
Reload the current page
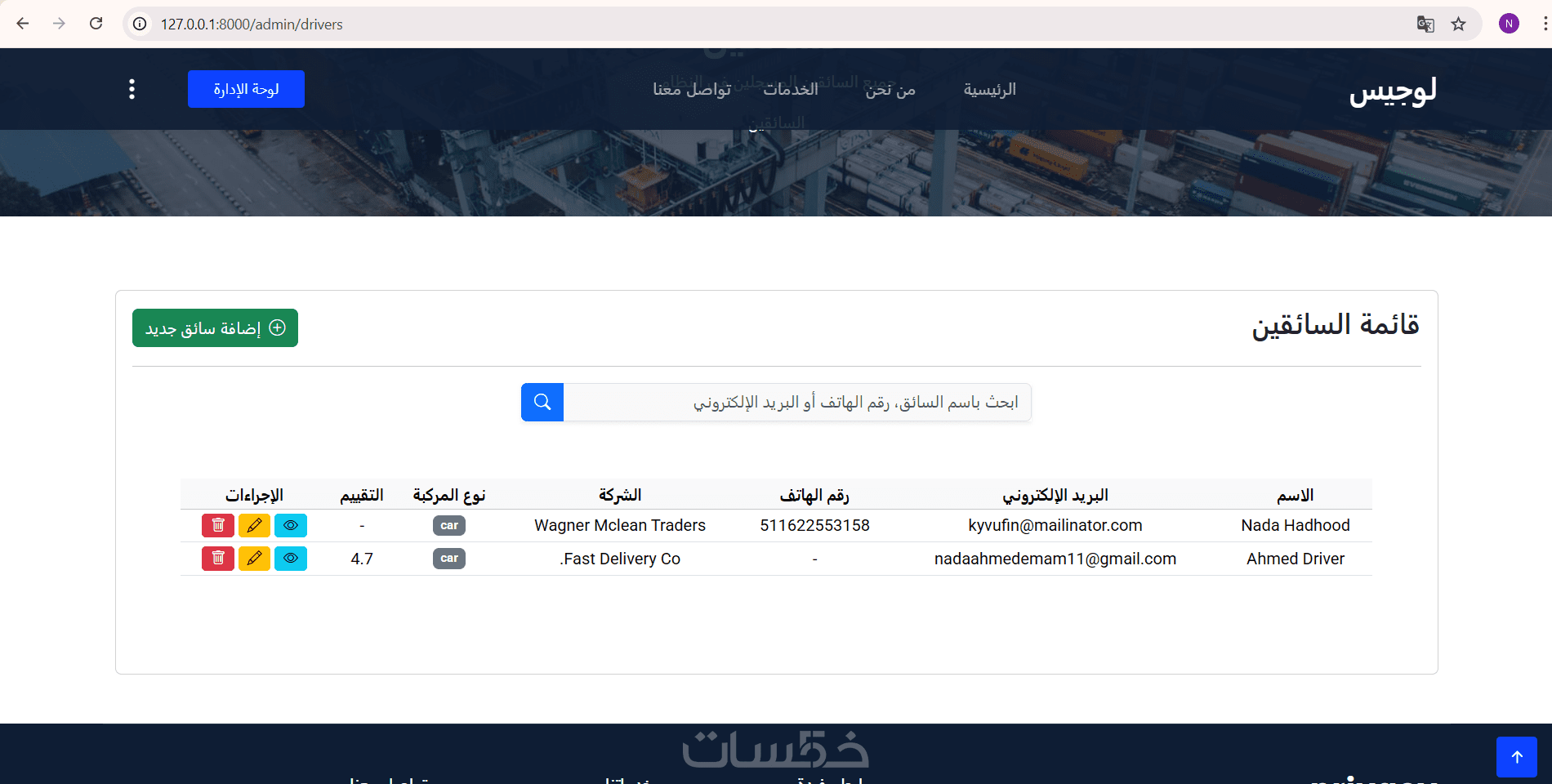(x=96, y=24)
